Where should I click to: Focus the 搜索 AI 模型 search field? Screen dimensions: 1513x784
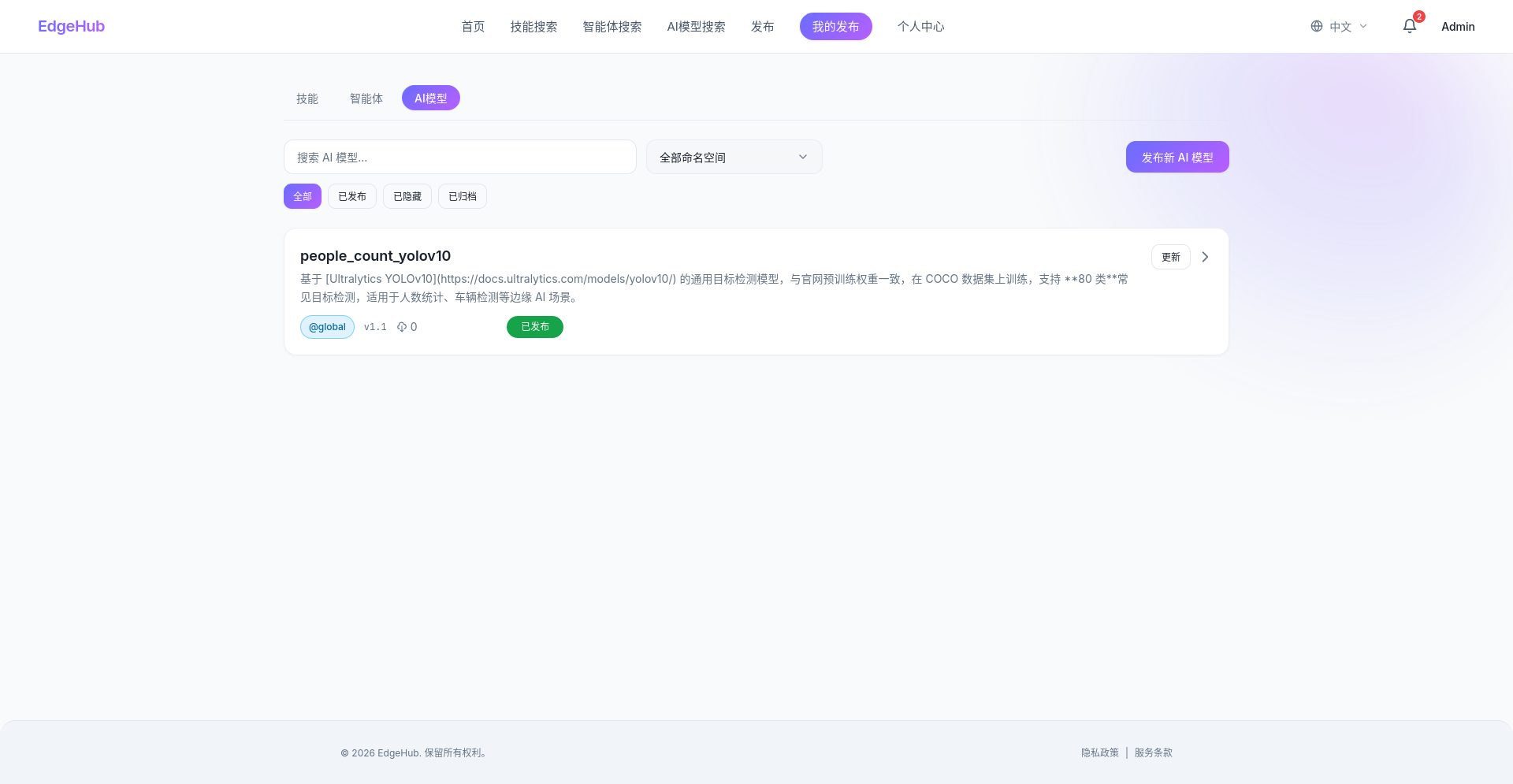click(x=460, y=157)
